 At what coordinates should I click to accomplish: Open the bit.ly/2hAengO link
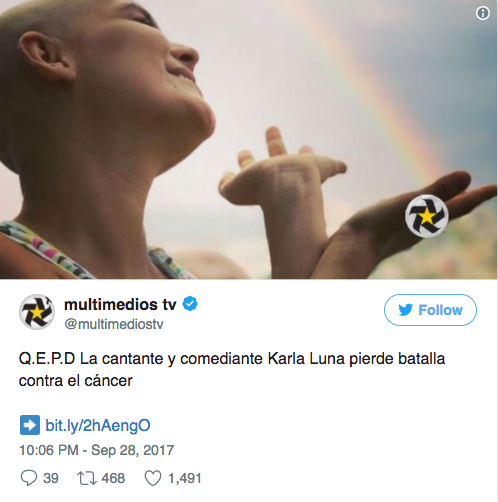pyautogui.click(x=98, y=425)
